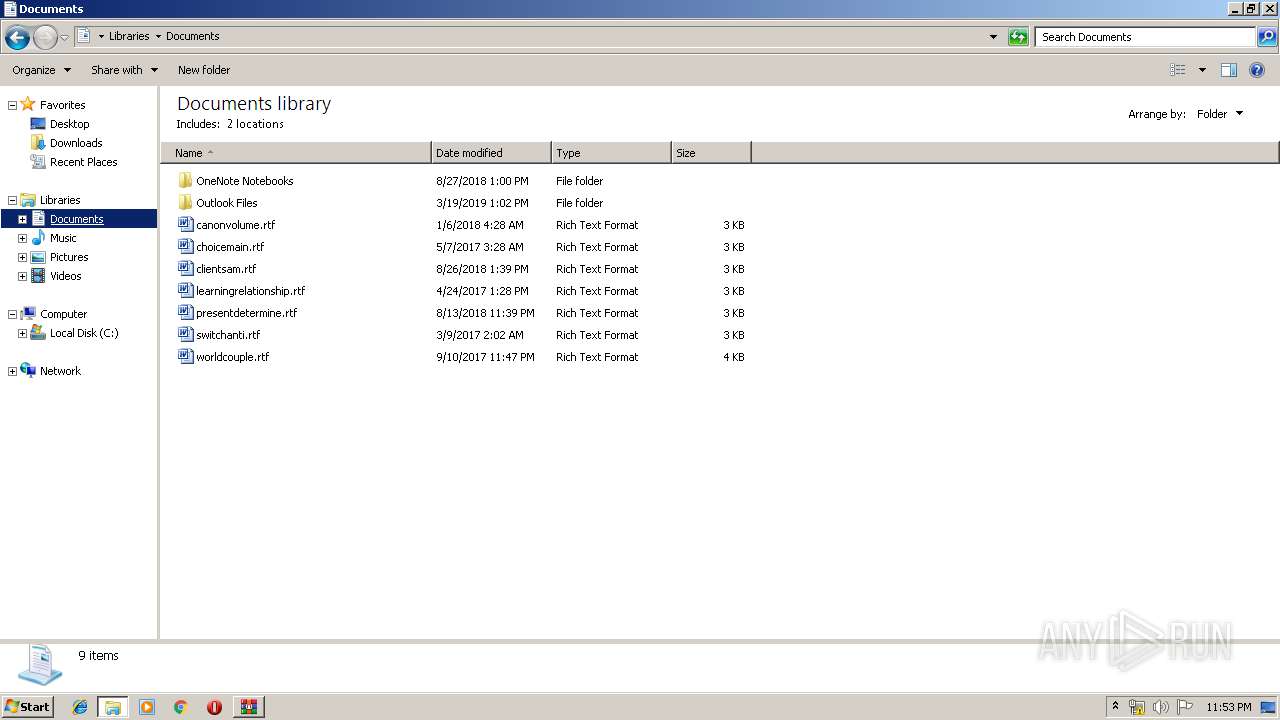This screenshot has width=1280, height=720.
Task: Select Pictures in the Libraries tree
Action: point(69,257)
